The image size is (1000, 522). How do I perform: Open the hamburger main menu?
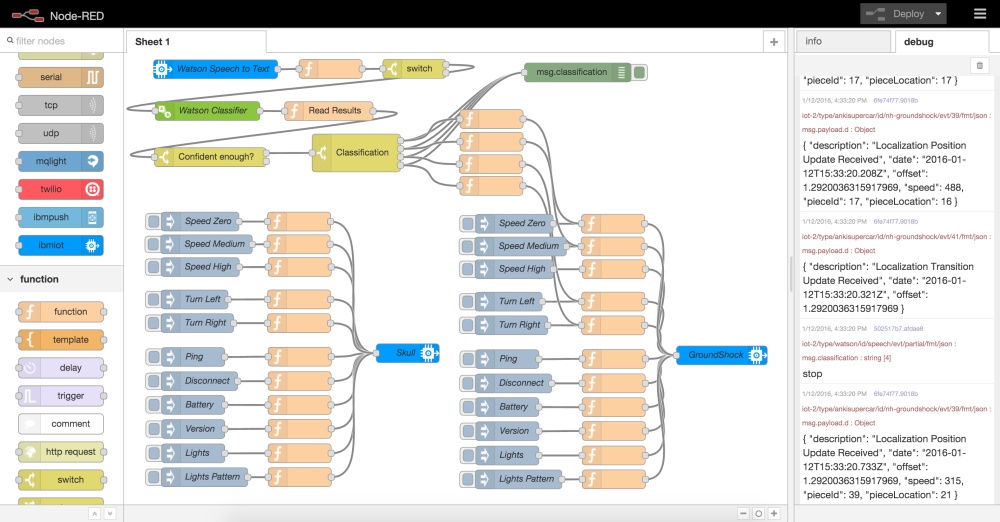pos(979,14)
